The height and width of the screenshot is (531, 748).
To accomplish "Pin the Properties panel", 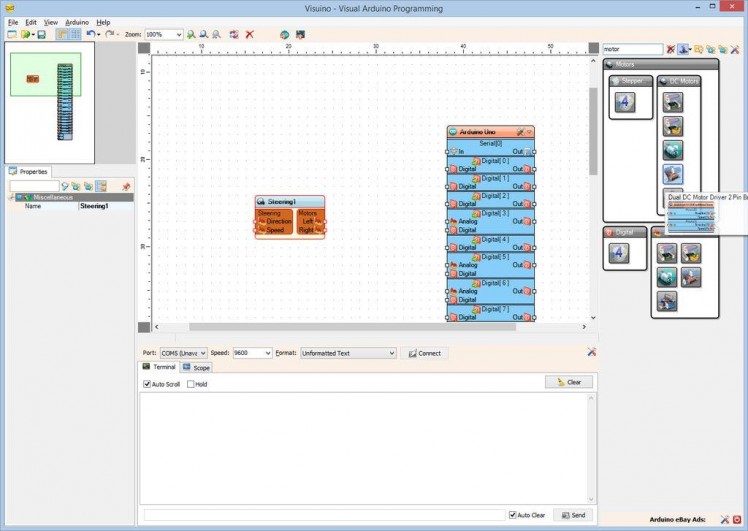I will pos(126,186).
